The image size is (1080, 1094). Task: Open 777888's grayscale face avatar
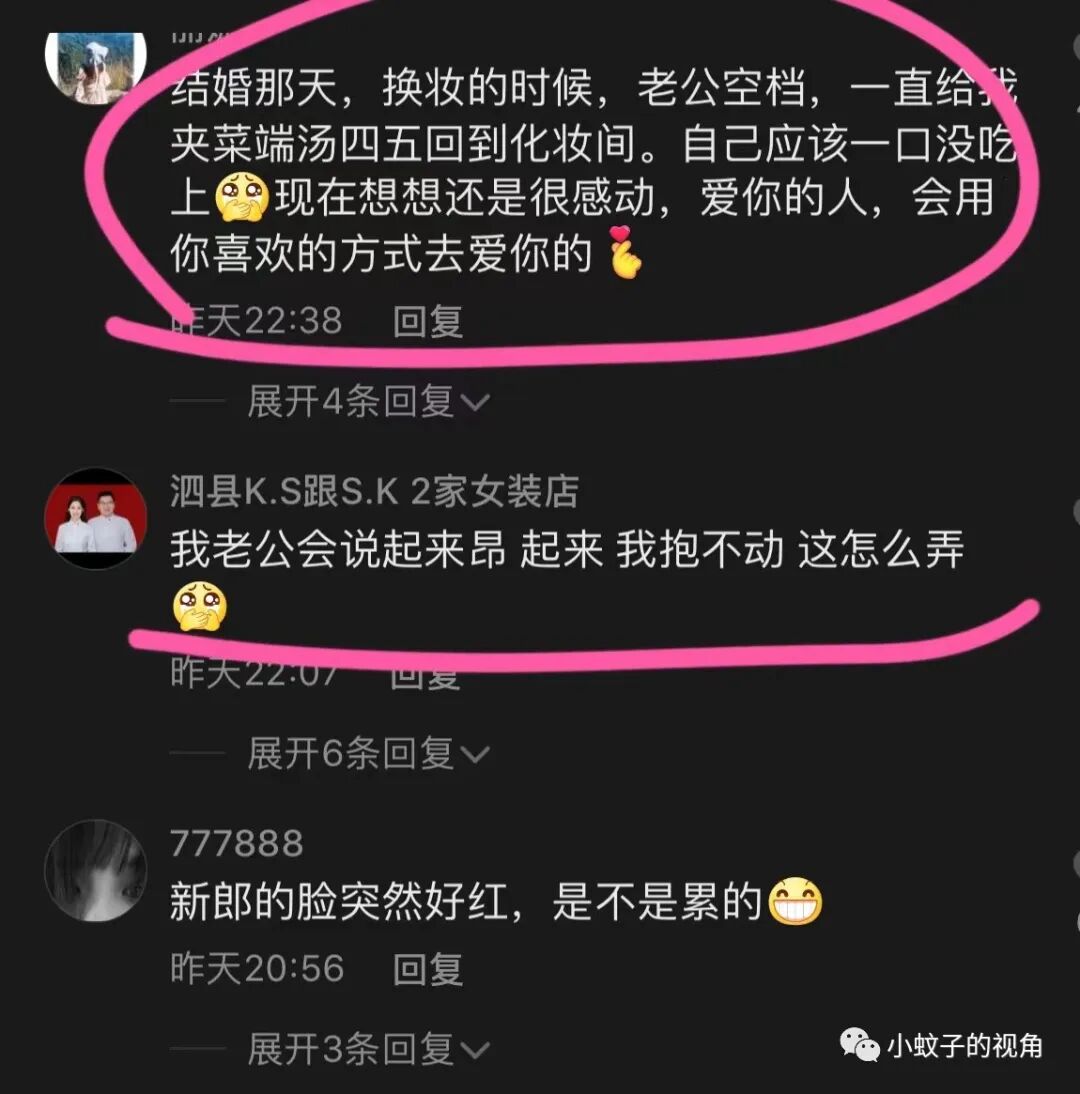[x=96, y=871]
